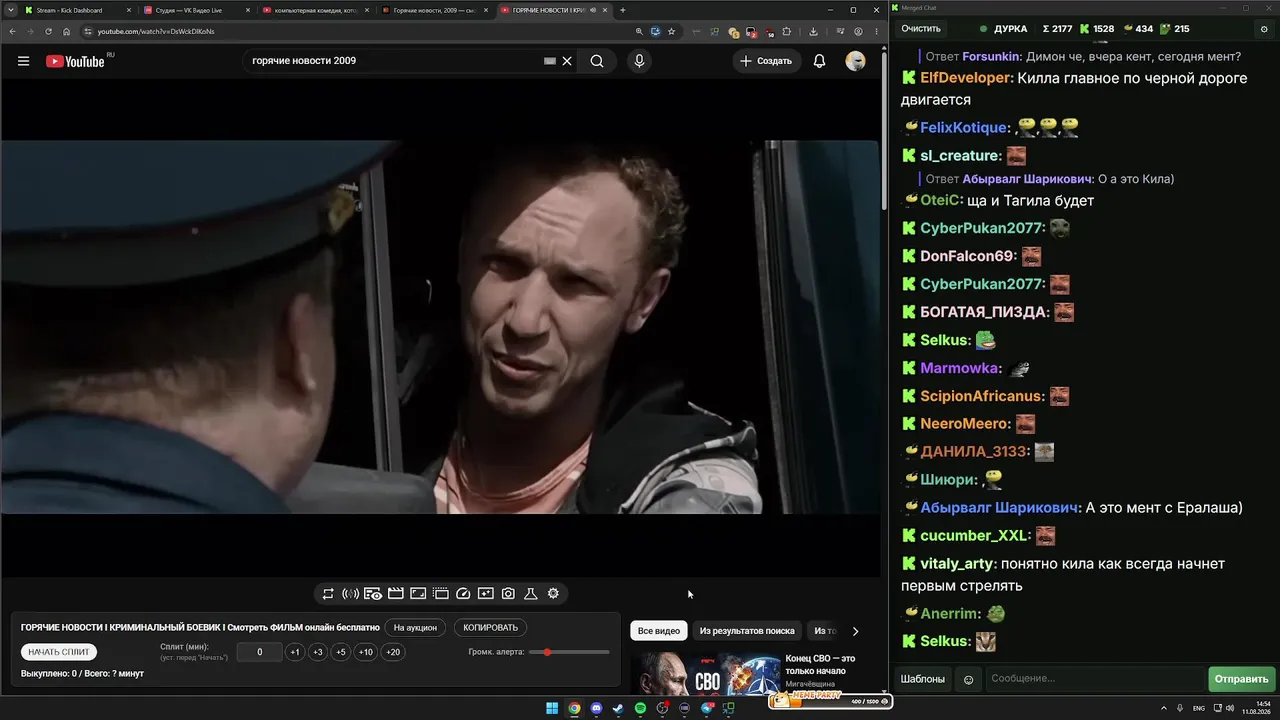The width and height of the screenshot is (1280, 720).
Task: Open the Windows Start menu
Action: 552,709
